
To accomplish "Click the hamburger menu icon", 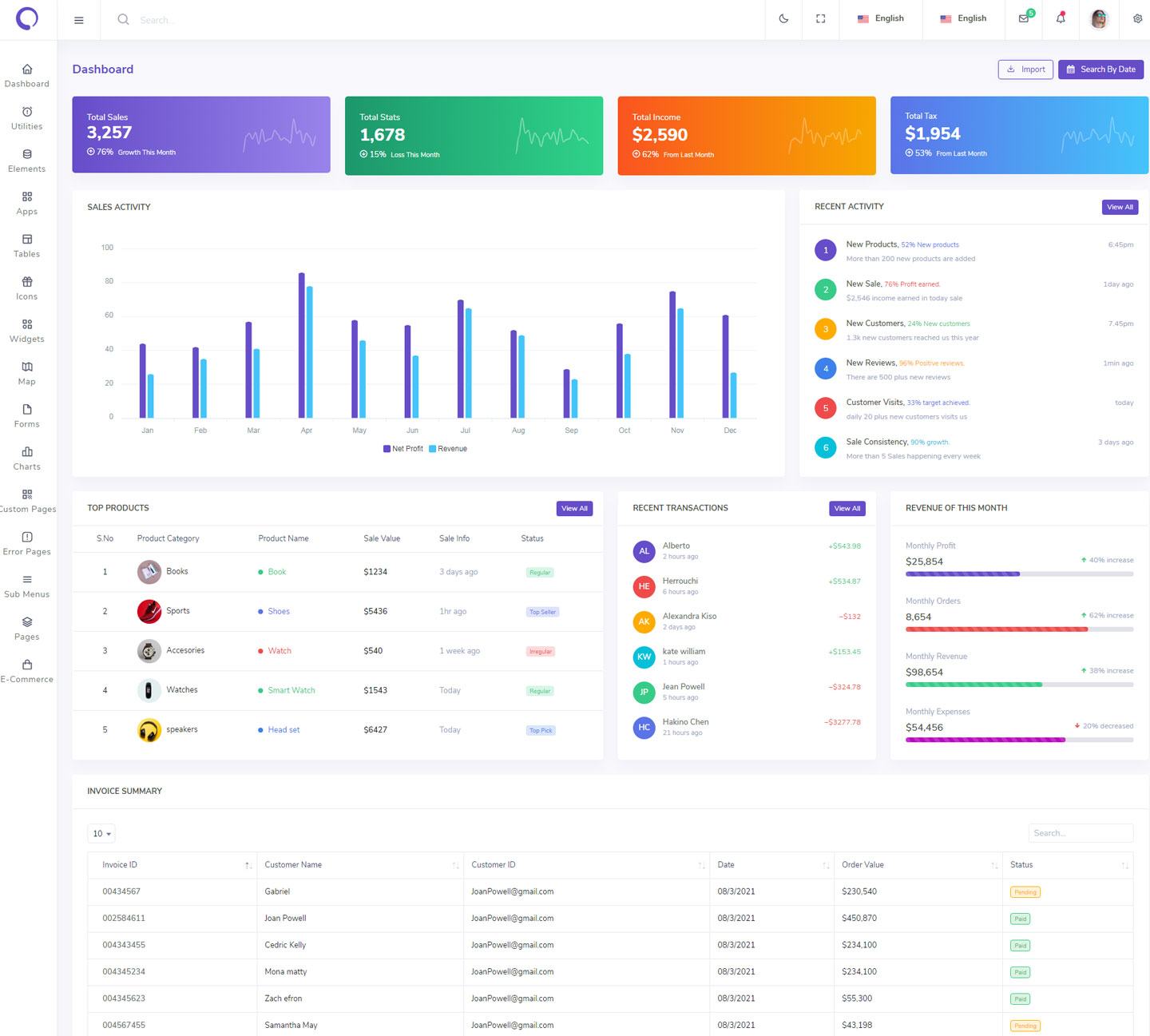I will 78,20.
